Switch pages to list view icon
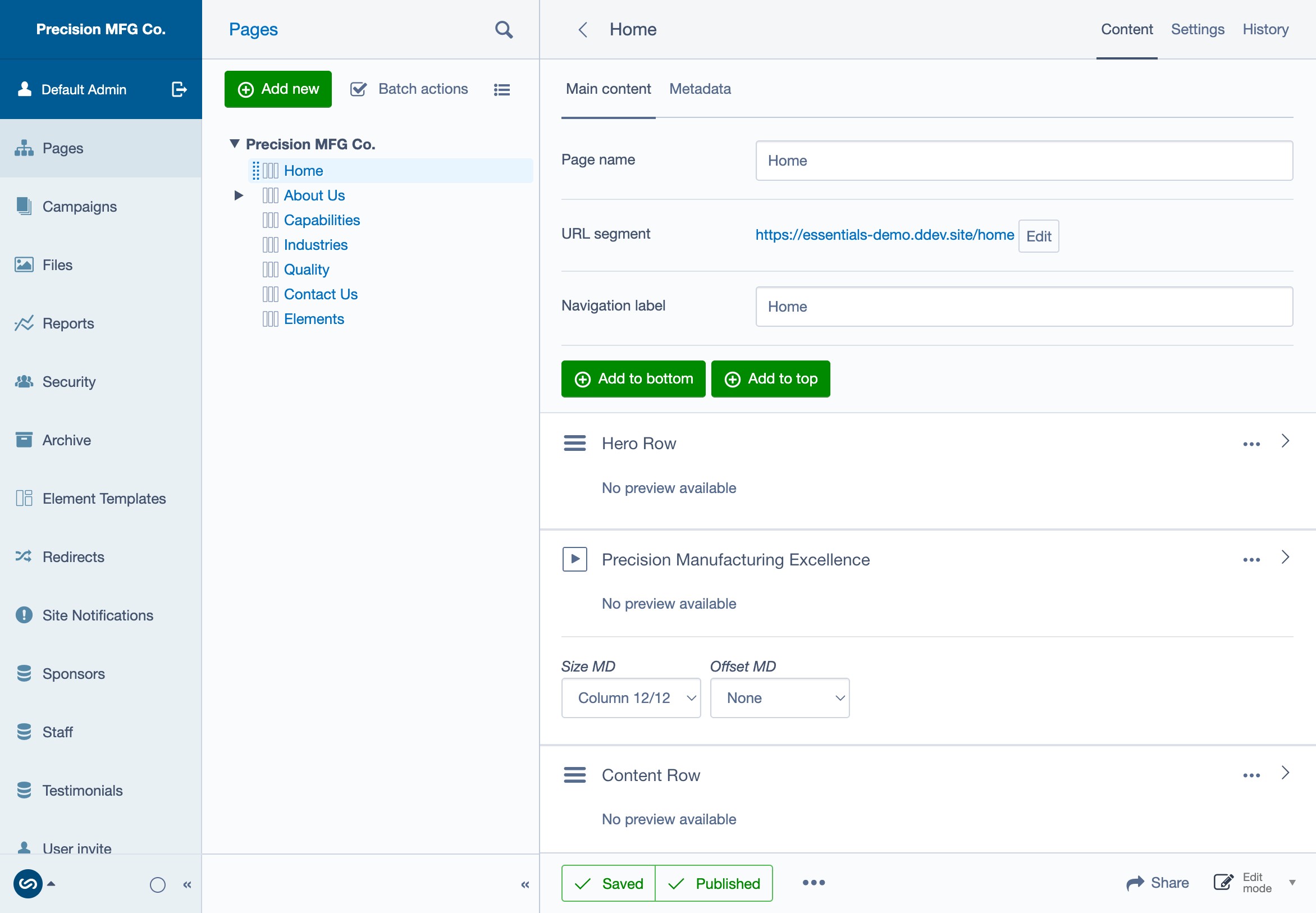The height and width of the screenshot is (913, 1316). tap(501, 90)
